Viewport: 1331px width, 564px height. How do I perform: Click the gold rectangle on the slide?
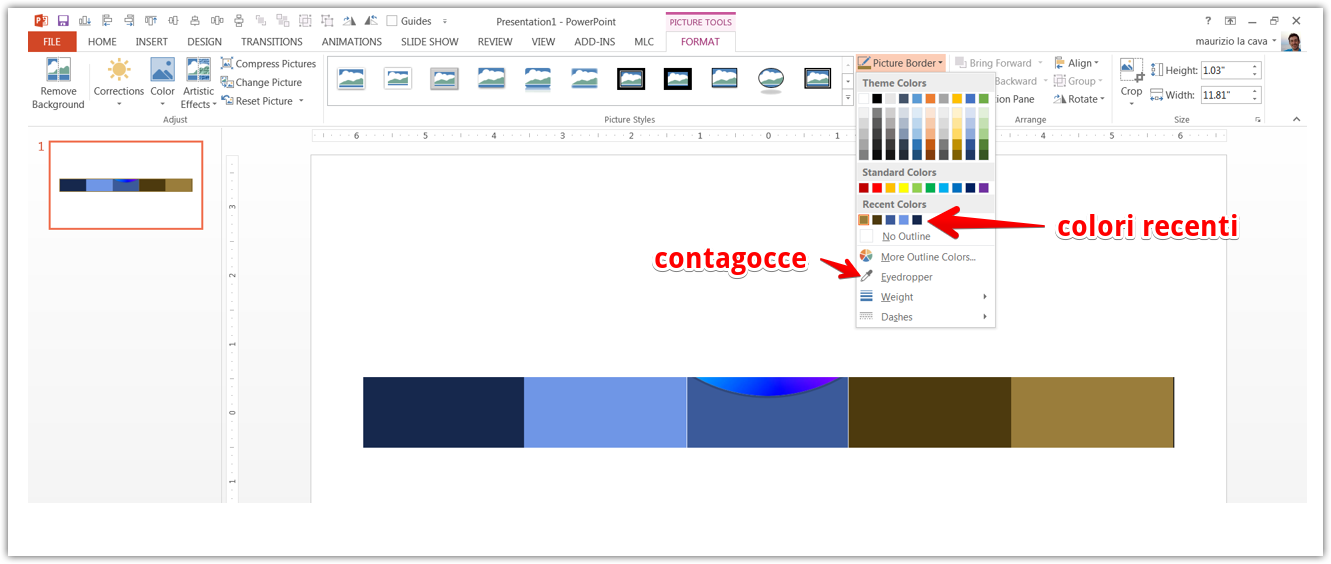point(1092,412)
